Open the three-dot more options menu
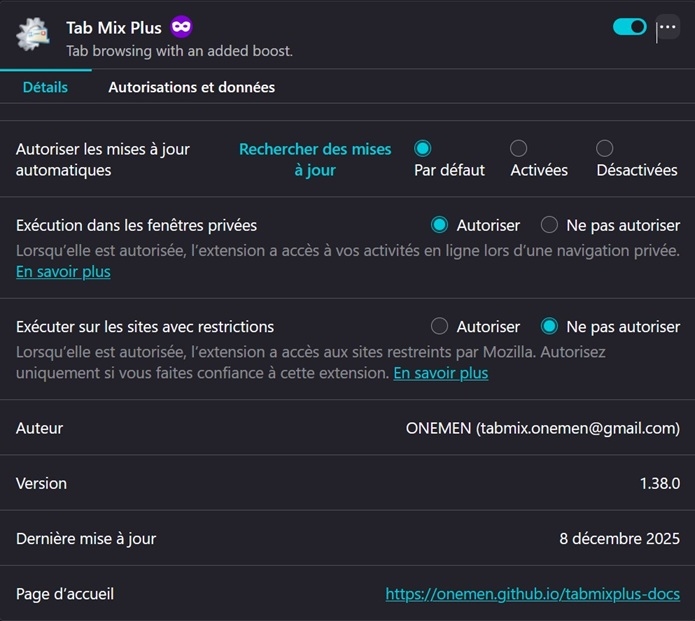The width and height of the screenshot is (695, 621). tap(667, 27)
